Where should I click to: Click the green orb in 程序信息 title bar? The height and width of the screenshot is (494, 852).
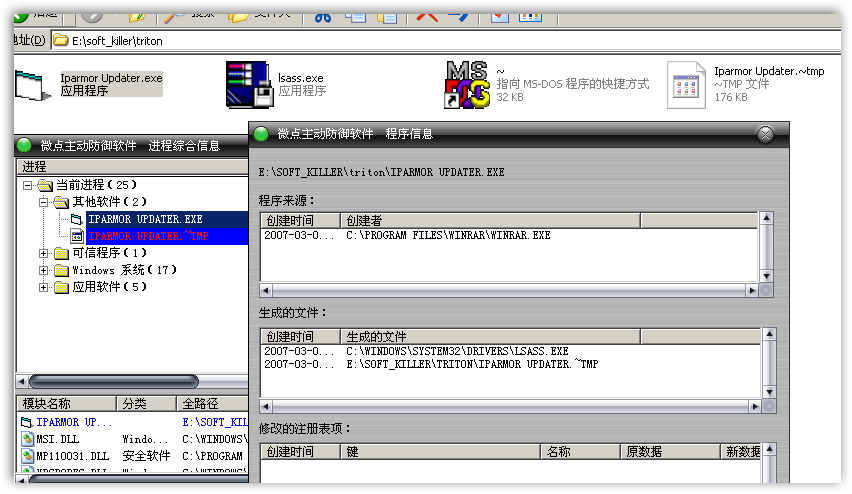pyautogui.click(x=261, y=134)
